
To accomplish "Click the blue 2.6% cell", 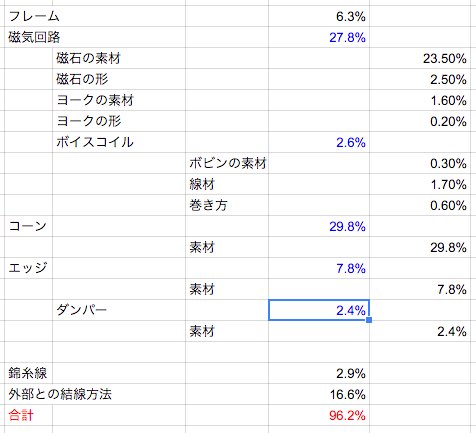I will coord(319,142).
